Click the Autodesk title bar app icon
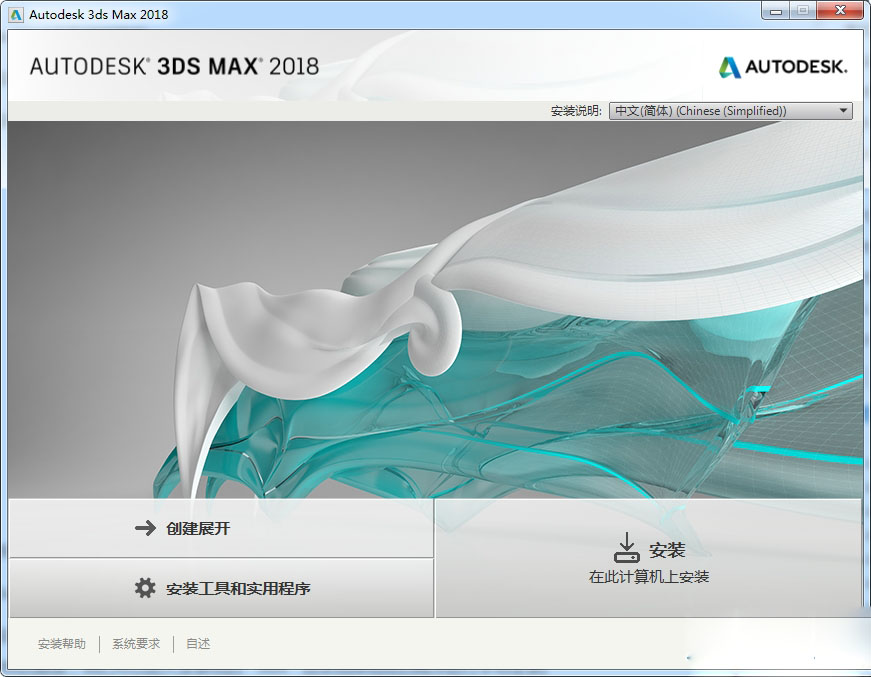871x677 pixels. [16, 14]
